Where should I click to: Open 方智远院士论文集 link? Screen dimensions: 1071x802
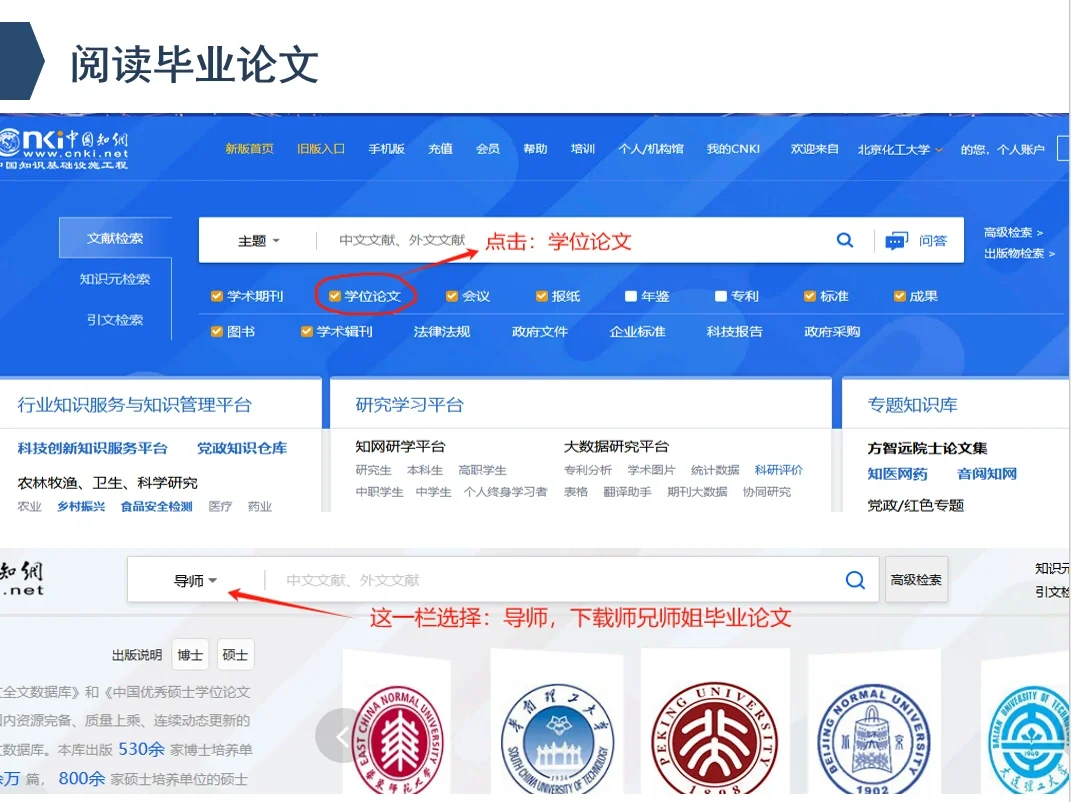(x=927, y=448)
